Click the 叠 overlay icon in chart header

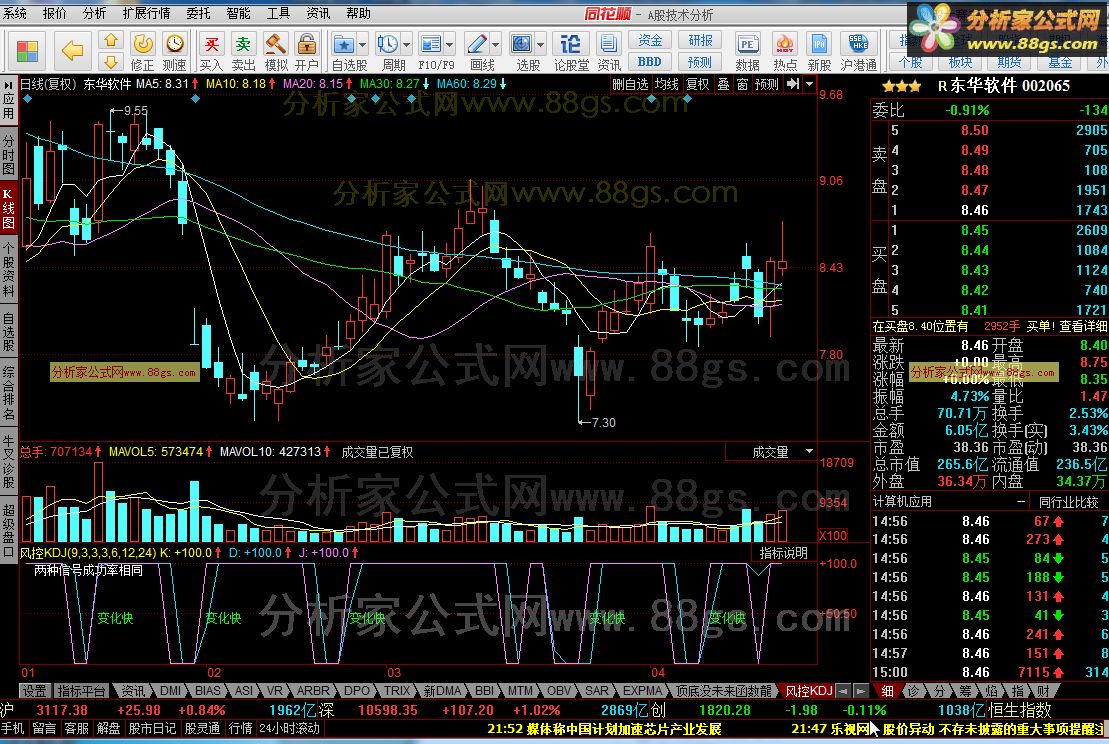[723, 84]
